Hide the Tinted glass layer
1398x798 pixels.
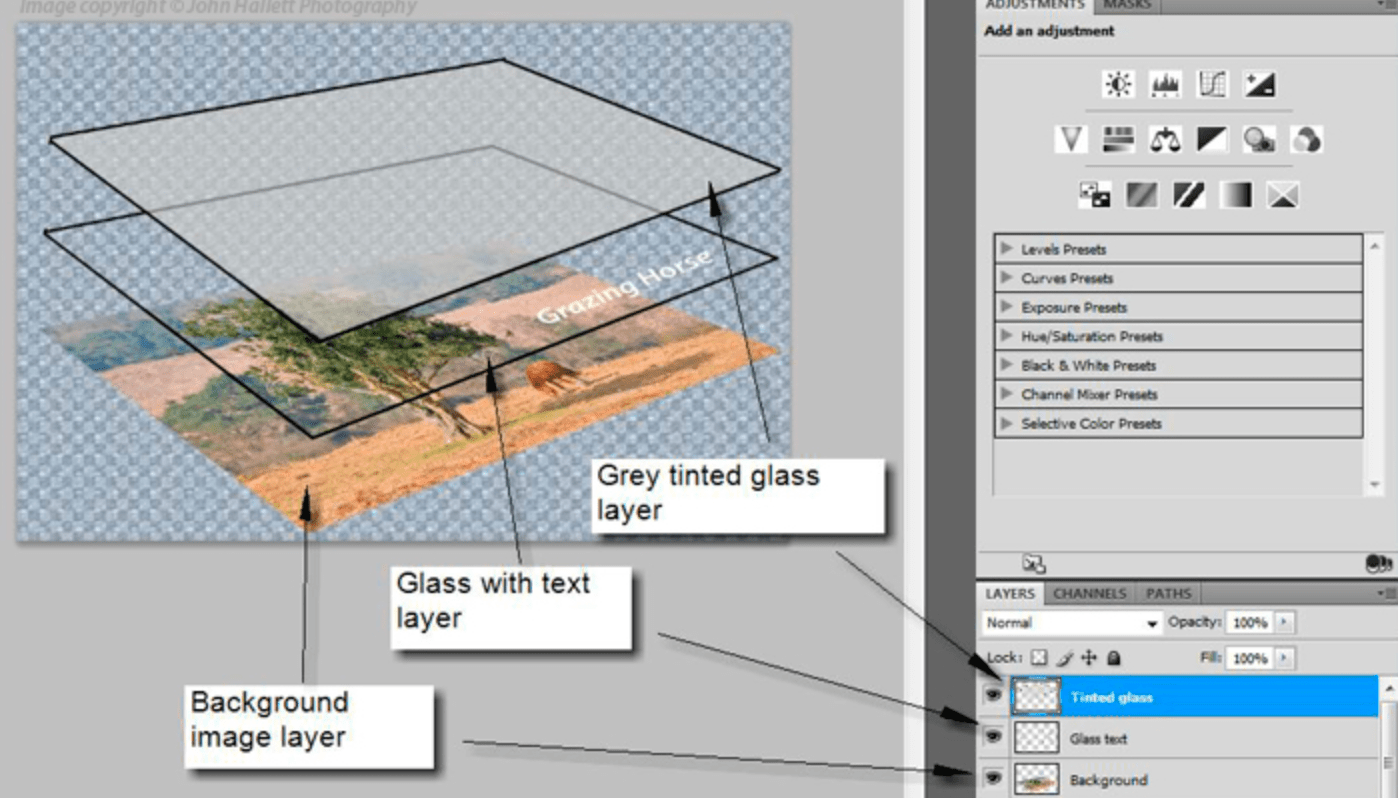point(993,695)
